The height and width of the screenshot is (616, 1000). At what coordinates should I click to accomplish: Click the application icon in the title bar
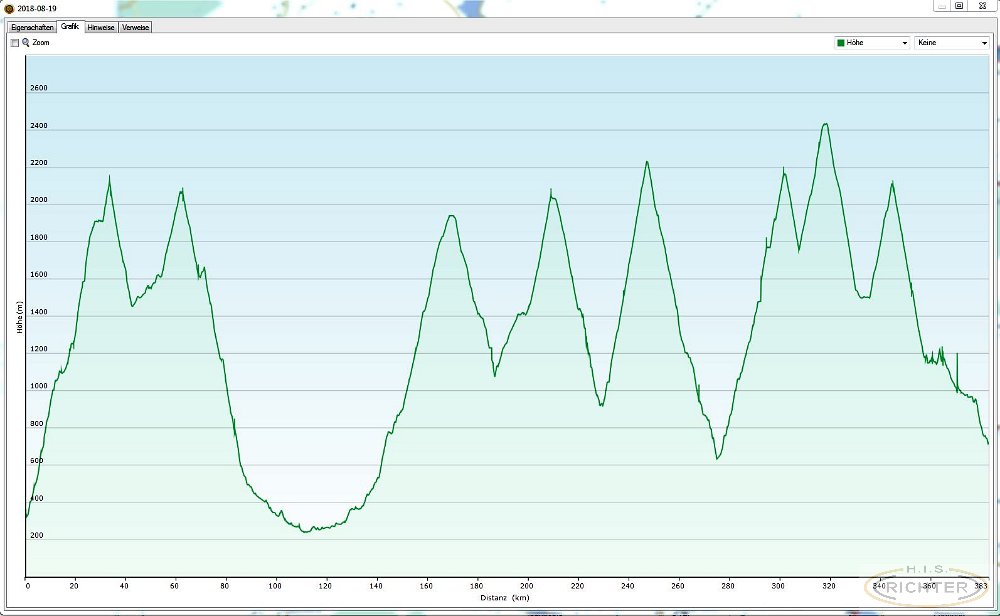tap(9, 6)
